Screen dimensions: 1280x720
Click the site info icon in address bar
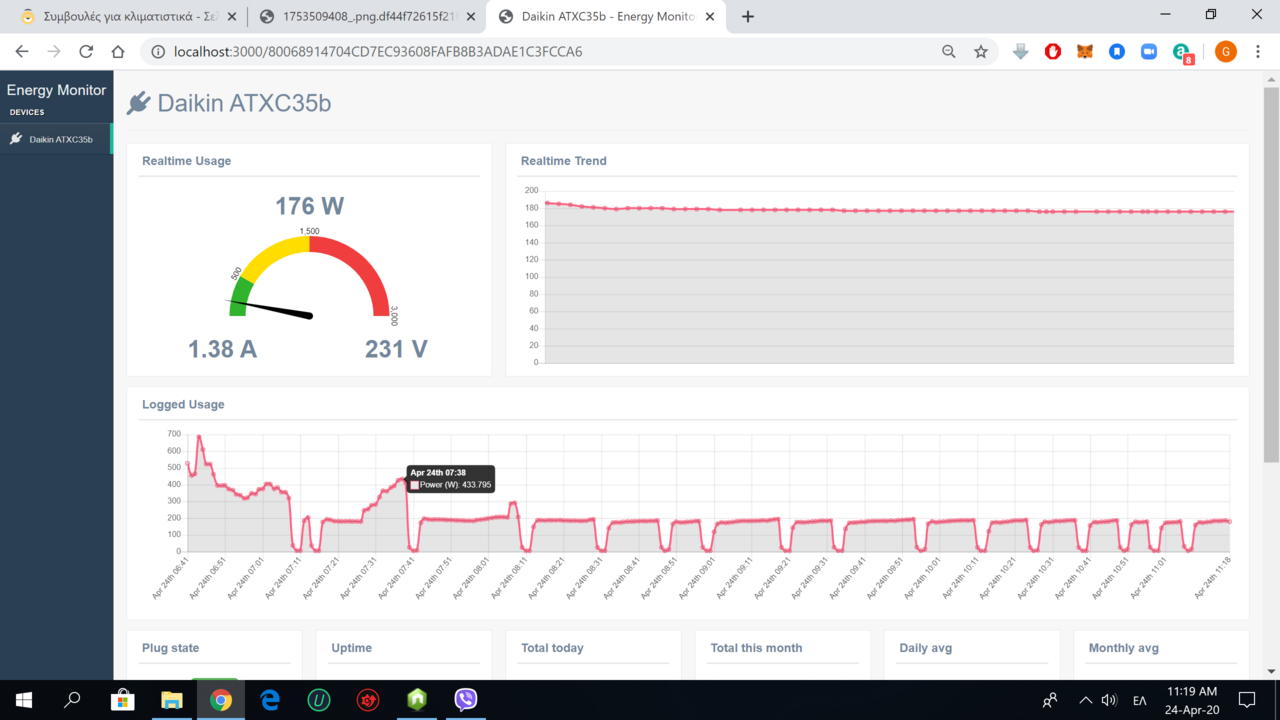click(158, 52)
